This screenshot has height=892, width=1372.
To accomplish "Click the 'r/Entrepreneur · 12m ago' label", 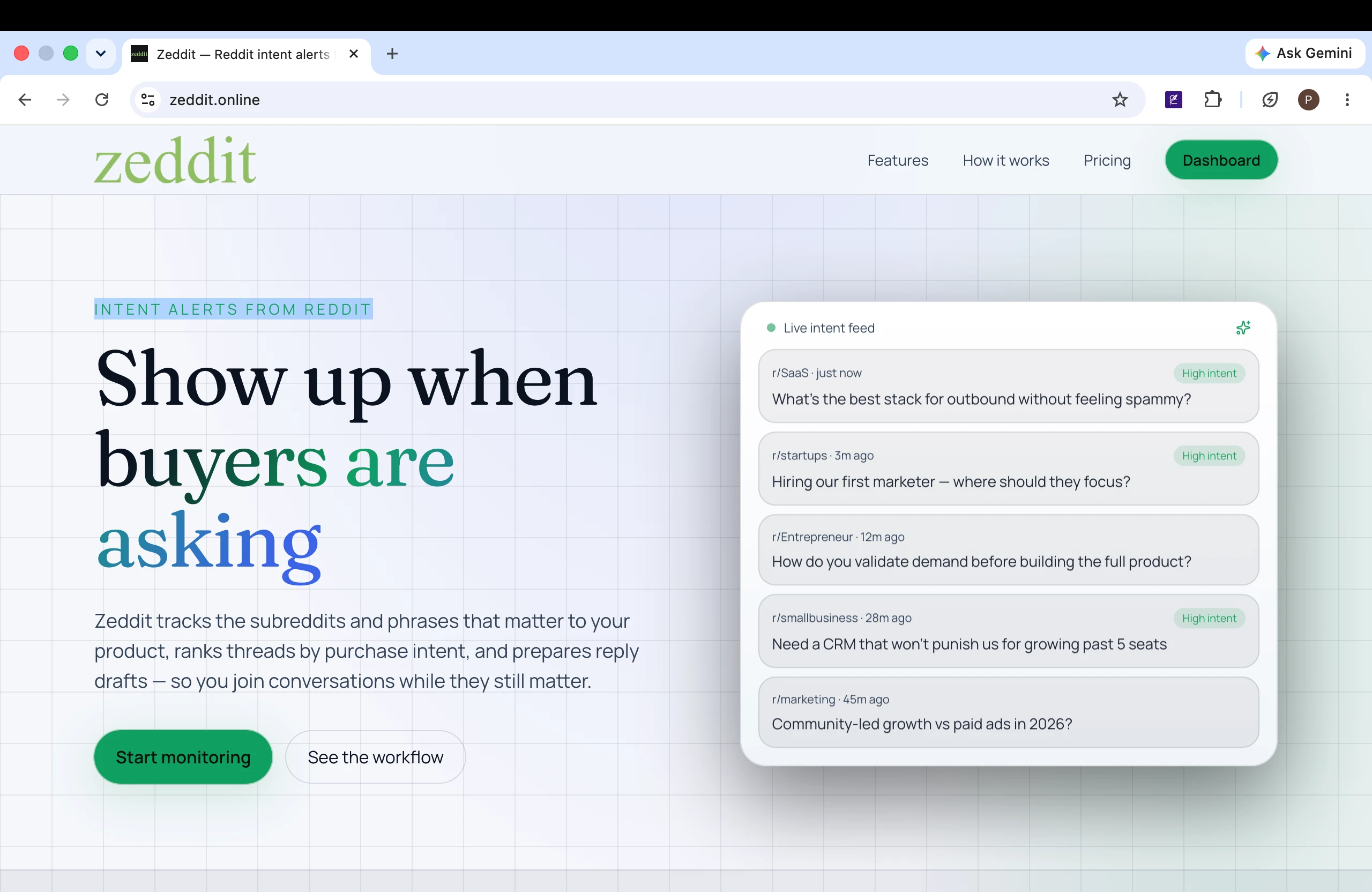I will (x=838, y=537).
